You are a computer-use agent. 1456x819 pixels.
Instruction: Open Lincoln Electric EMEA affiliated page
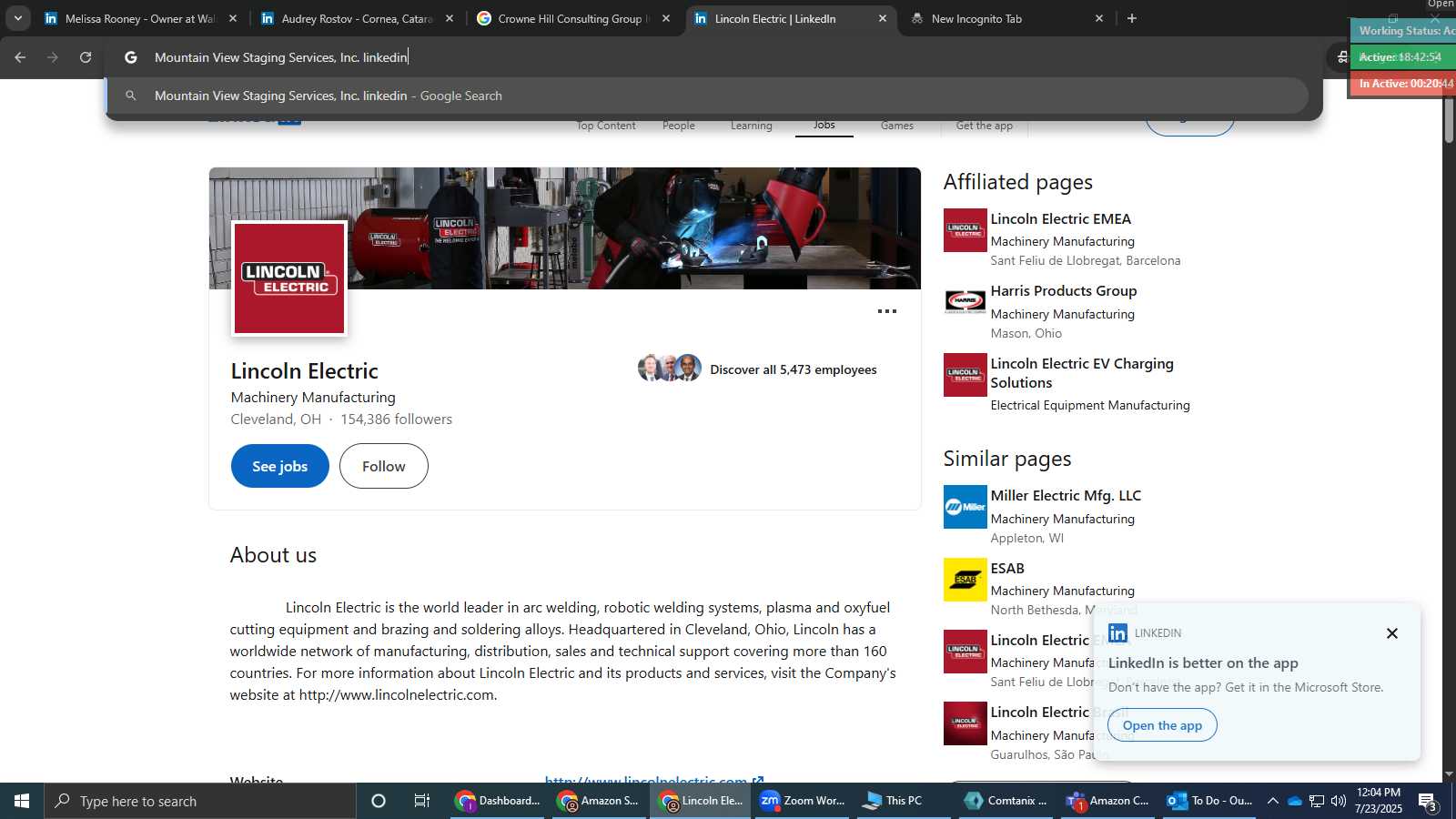[1061, 219]
